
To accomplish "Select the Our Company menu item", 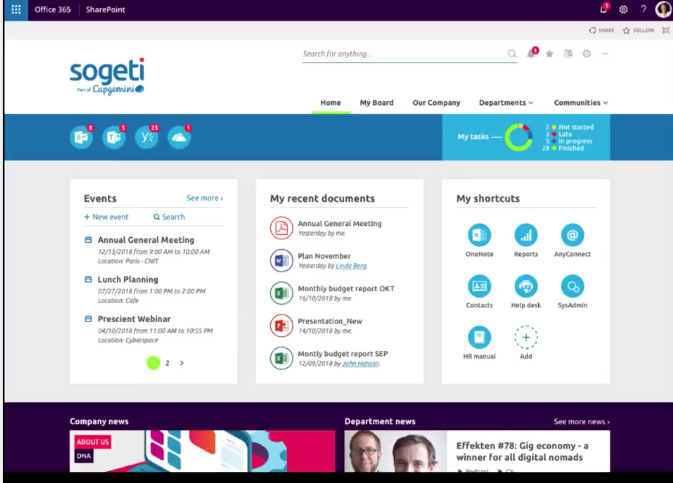I will coord(436,103).
